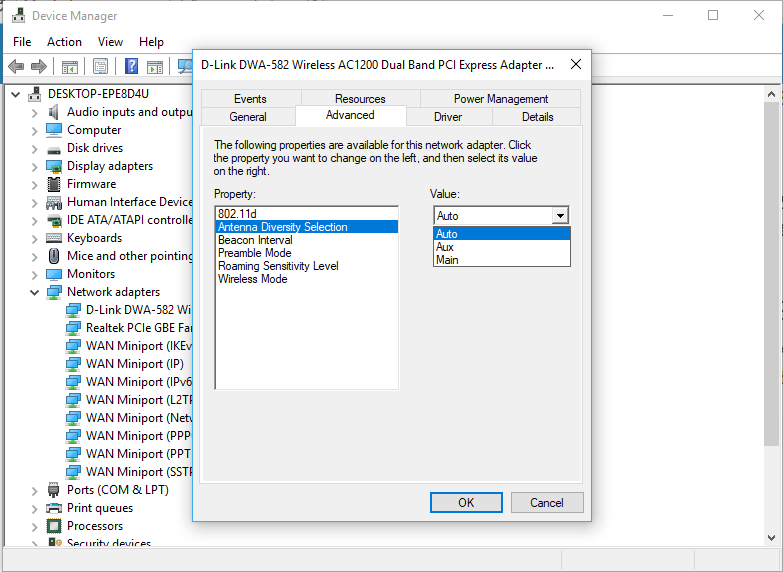Switch to the Driver tab

pos(448,116)
